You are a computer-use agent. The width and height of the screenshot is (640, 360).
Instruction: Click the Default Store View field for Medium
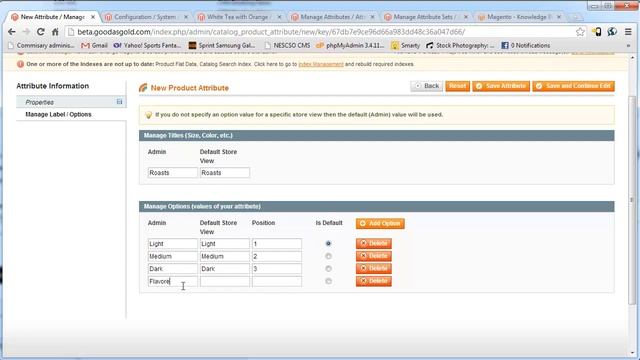(x=224, y=256)
